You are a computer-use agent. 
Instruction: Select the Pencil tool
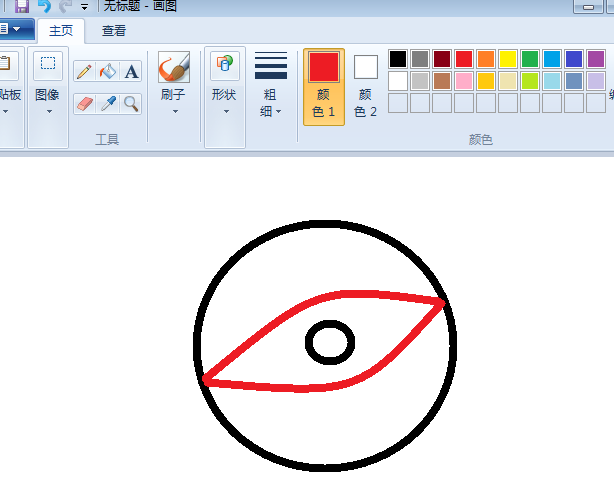click(x=84, y=71)
